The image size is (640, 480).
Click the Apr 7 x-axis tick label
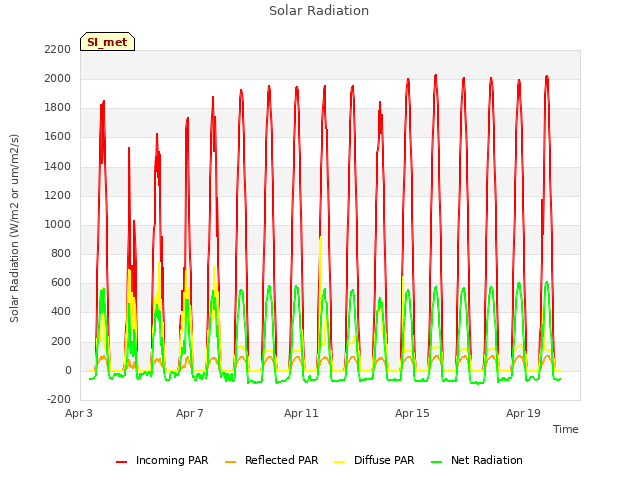tap(190, 413)
